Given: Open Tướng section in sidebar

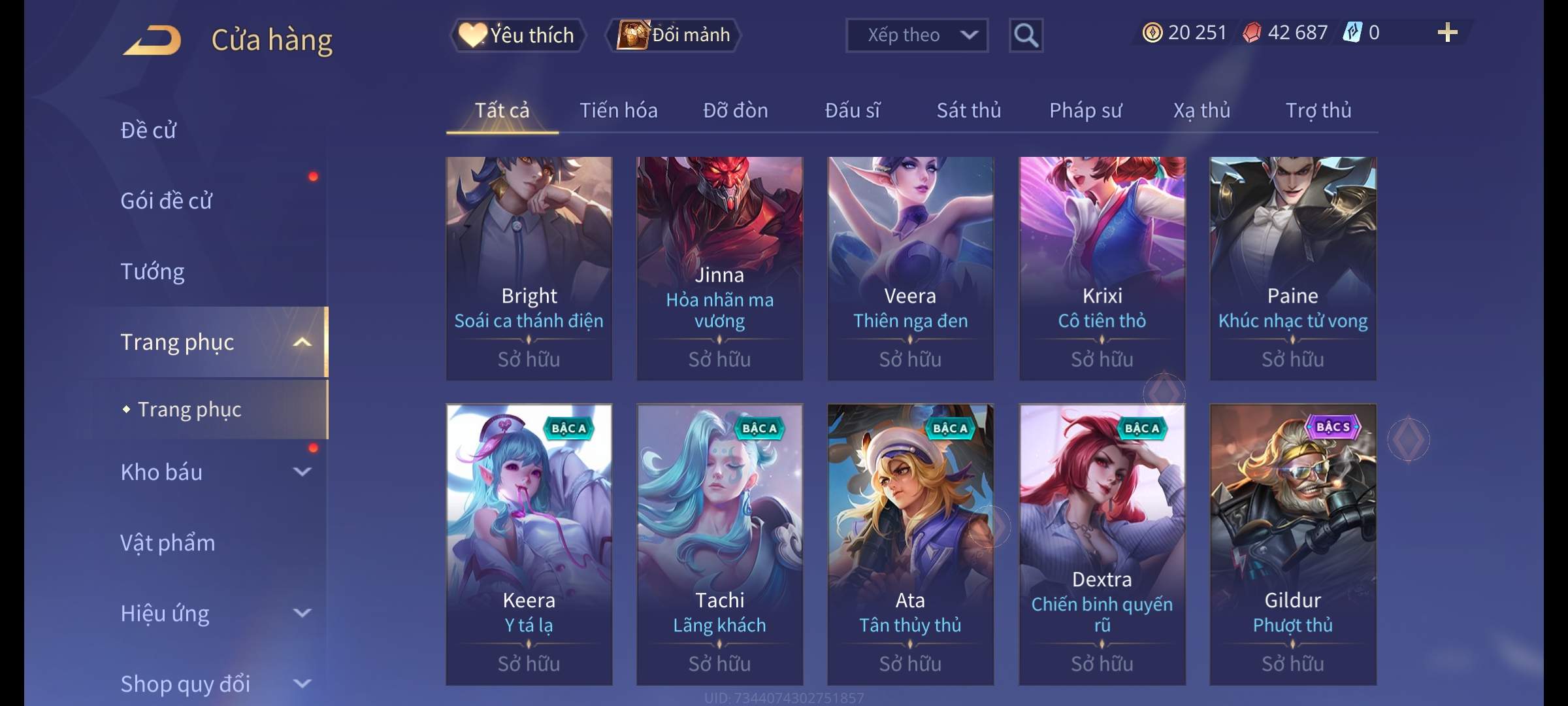Looking at the screenshot, I should pyautogui.click(x=152, y=271).
